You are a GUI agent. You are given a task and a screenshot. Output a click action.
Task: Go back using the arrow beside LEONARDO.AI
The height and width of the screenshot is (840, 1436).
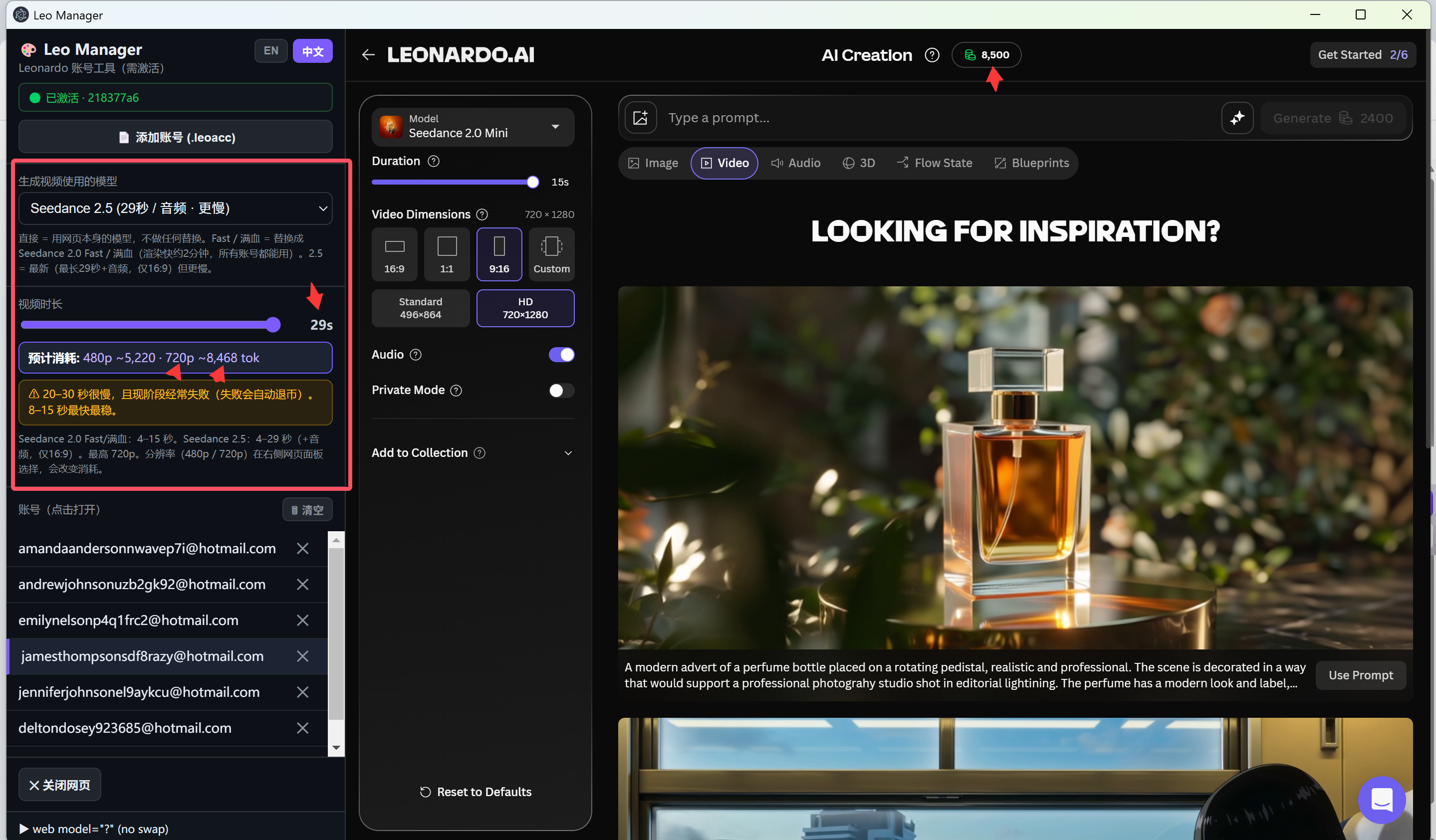click(368, 55)
